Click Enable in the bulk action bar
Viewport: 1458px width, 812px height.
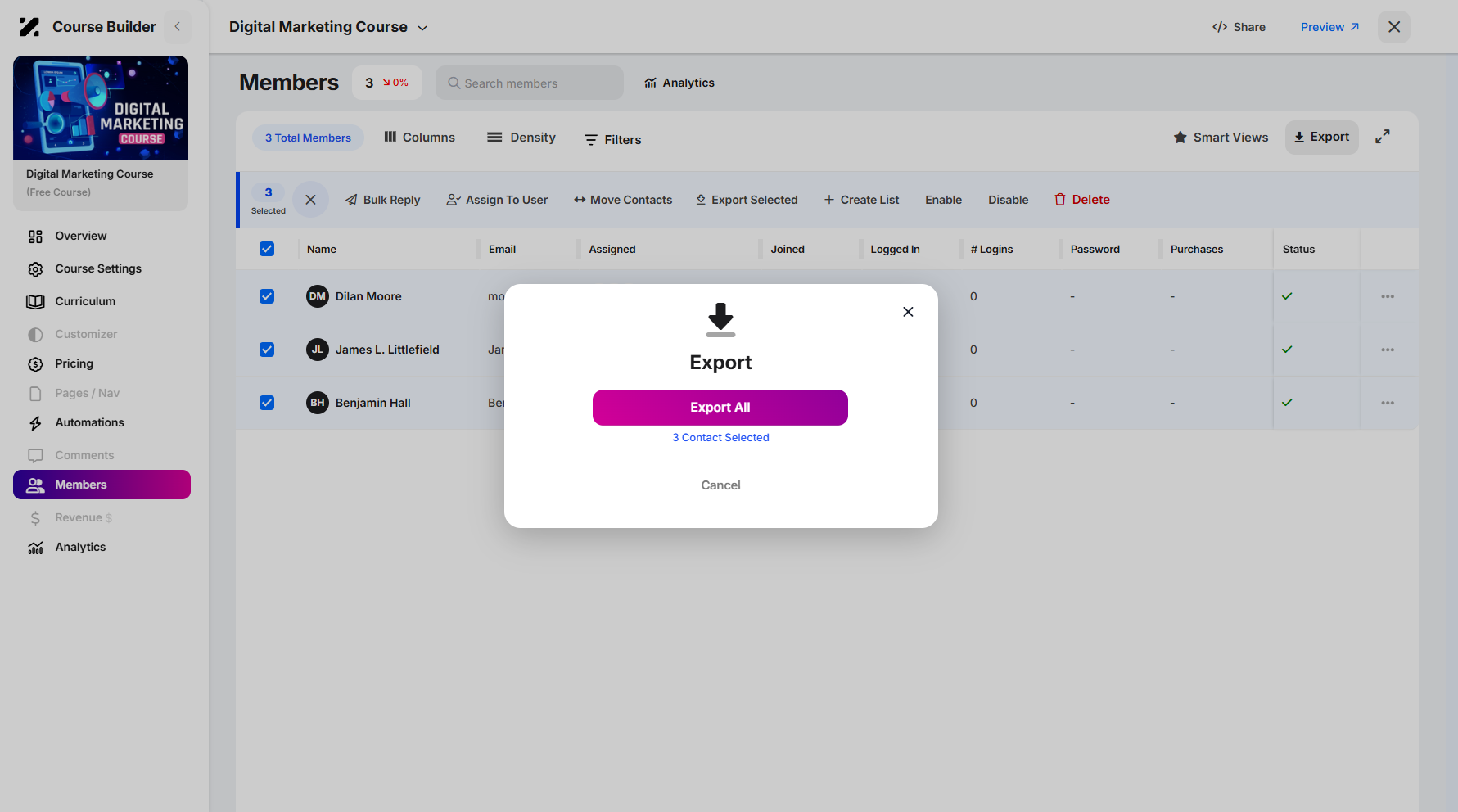(943, 200)
